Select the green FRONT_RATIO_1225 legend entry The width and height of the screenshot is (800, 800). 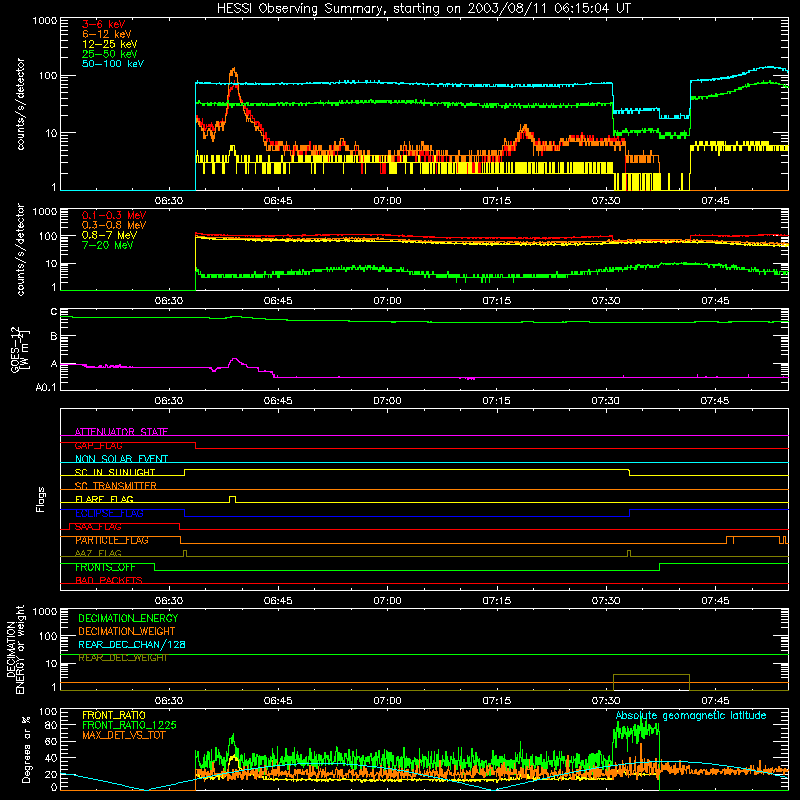(129, 725)
